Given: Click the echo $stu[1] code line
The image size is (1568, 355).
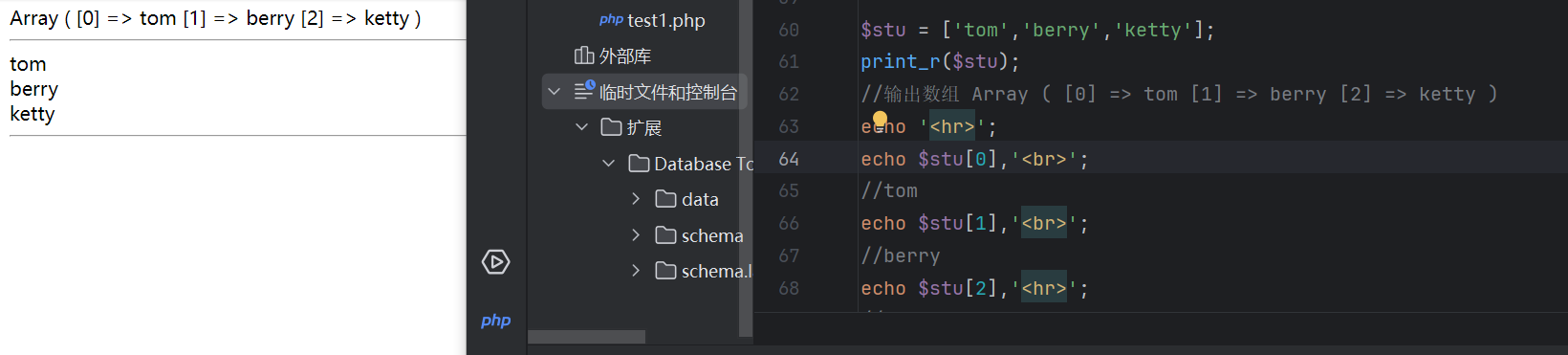Looking at the screenshot, I should point(974,223).
